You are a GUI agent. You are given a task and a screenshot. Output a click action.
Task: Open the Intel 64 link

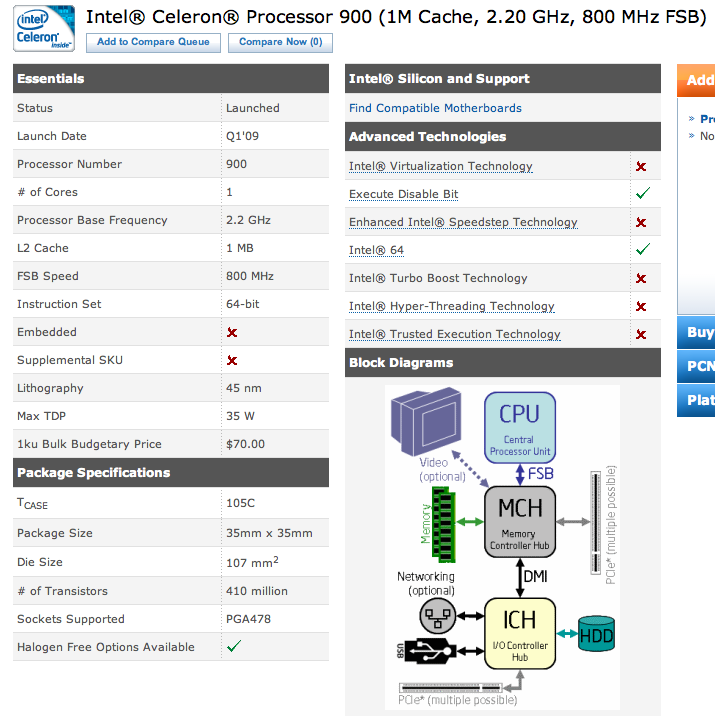tap(376, 250)
